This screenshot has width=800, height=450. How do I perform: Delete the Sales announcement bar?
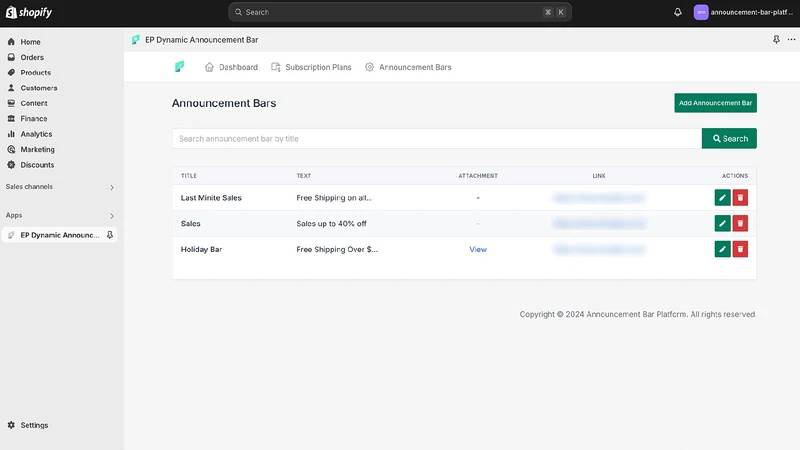tap(740, 223)
